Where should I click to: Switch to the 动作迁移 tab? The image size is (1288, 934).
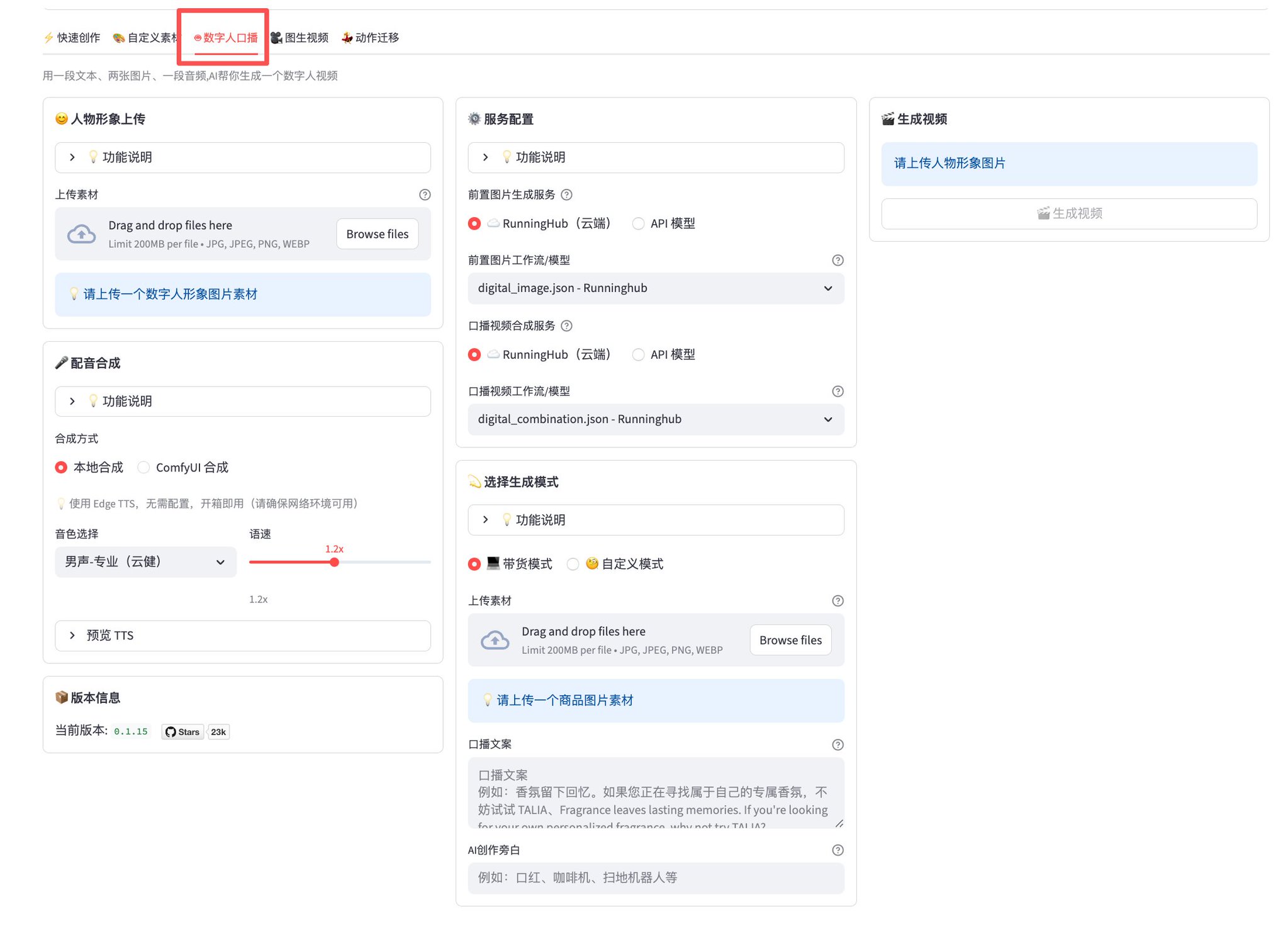tap(370, 38)
